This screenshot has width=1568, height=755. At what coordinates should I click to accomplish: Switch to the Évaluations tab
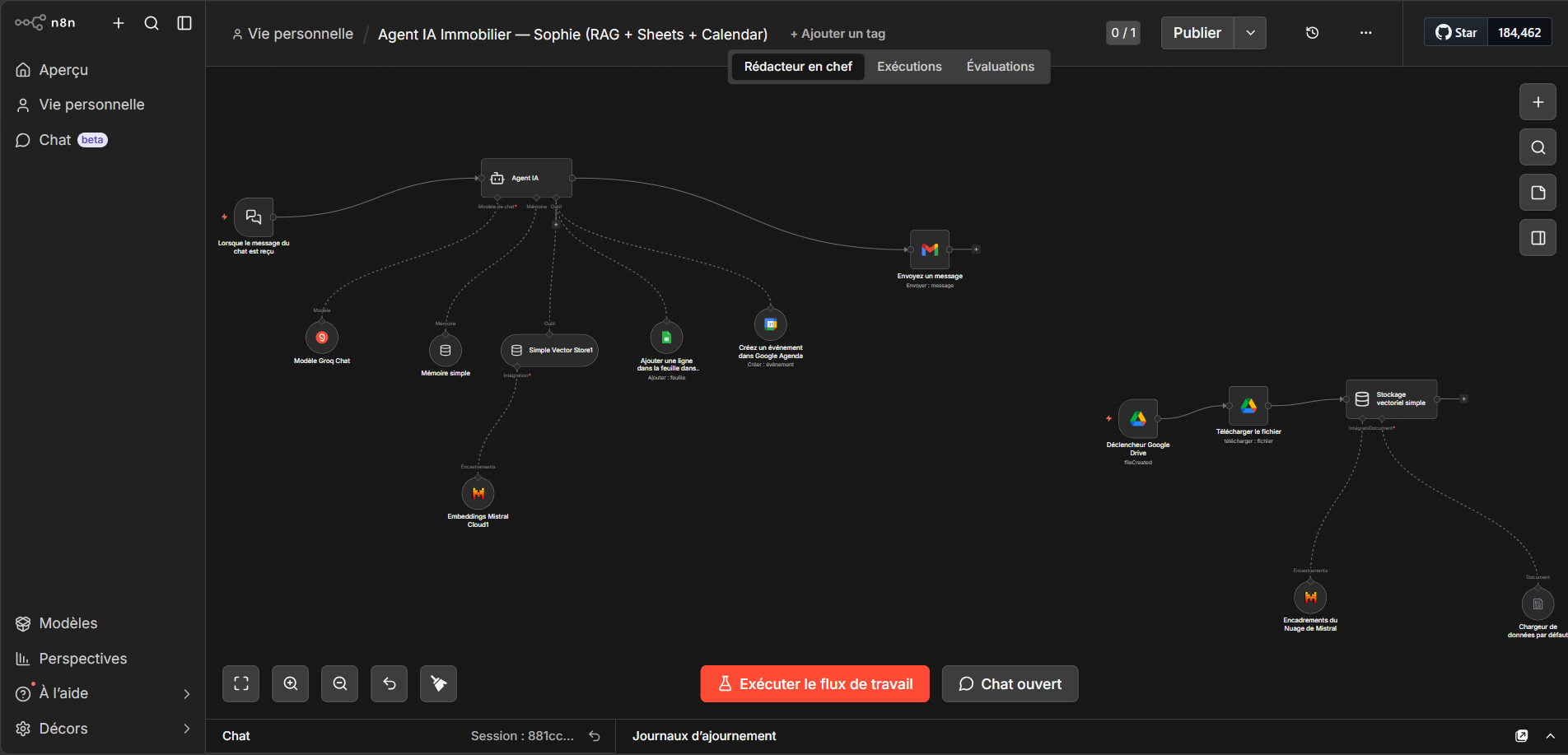pyautogui.click(x=1000, y=67)
